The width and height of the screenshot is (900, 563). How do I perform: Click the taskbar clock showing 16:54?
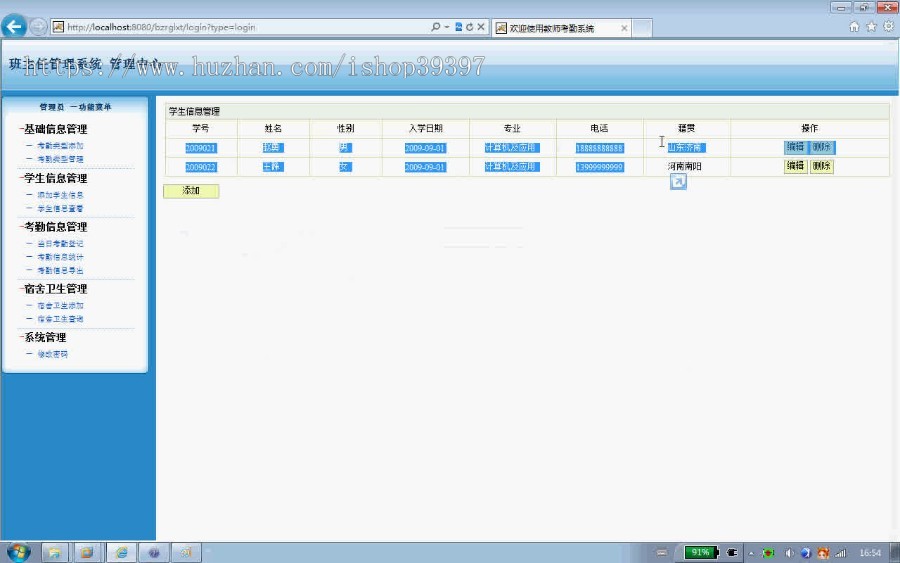click(x=870, y=553)
